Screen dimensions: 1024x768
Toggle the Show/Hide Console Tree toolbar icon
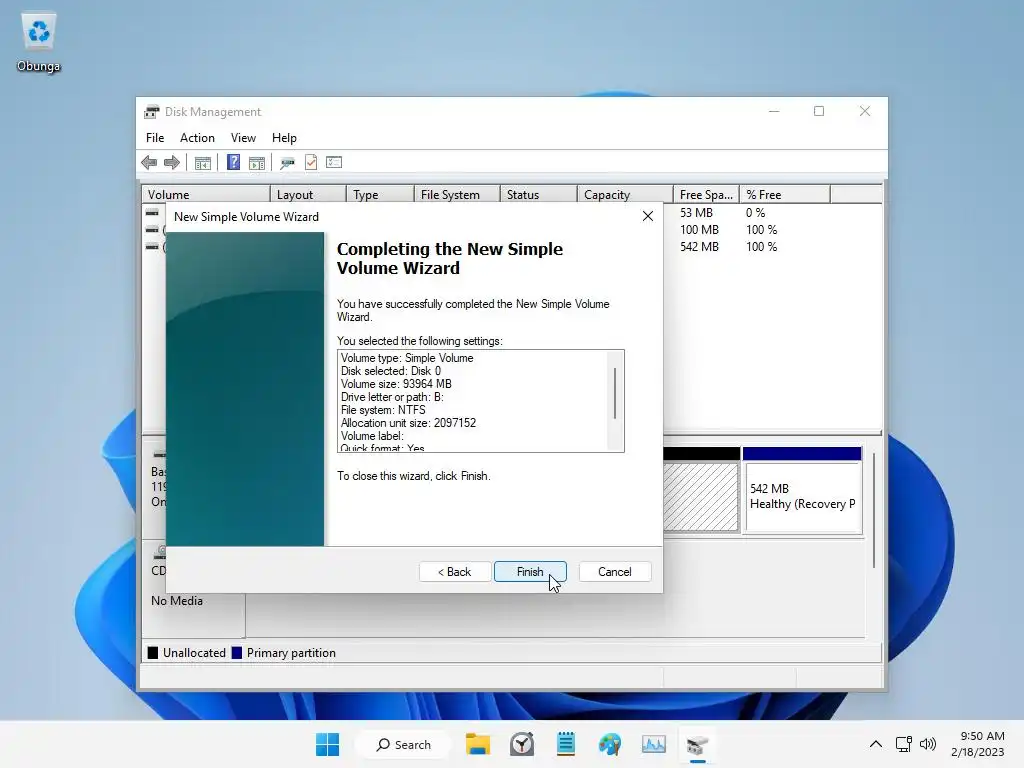pyautogui.click(x=202, y=163)
